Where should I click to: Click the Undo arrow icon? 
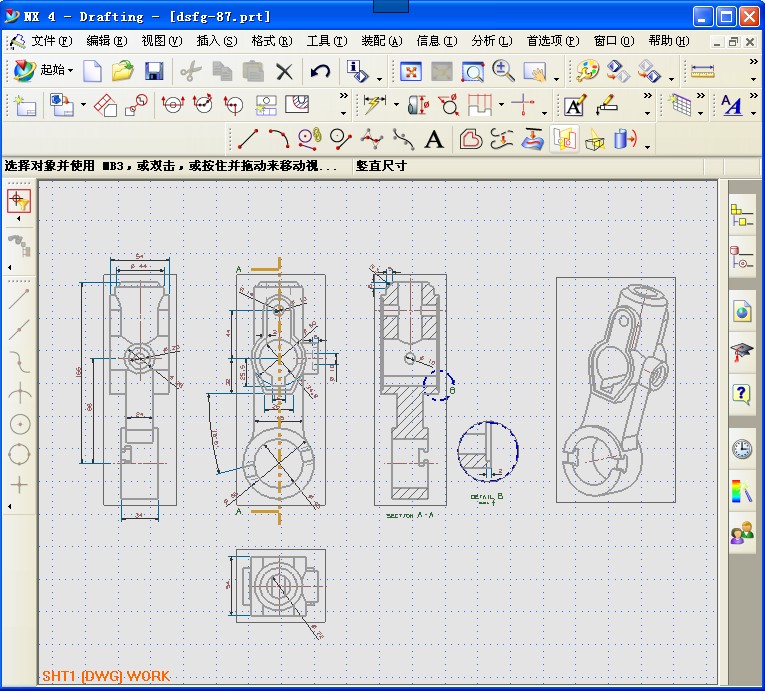(x=321, y=71)
